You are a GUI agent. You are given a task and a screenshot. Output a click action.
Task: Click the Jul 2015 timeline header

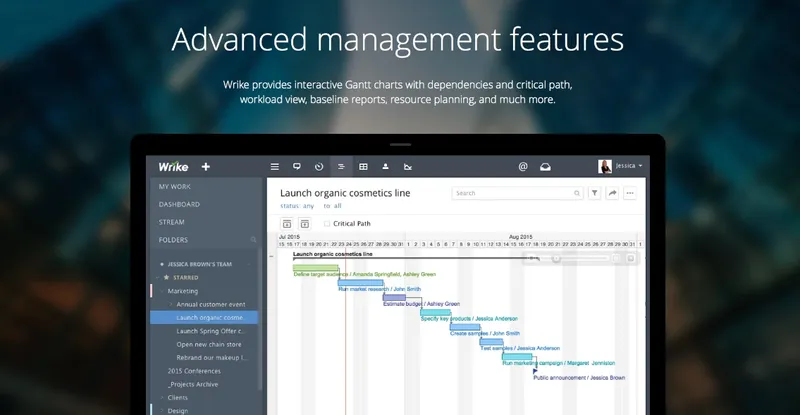coord(289,237)
